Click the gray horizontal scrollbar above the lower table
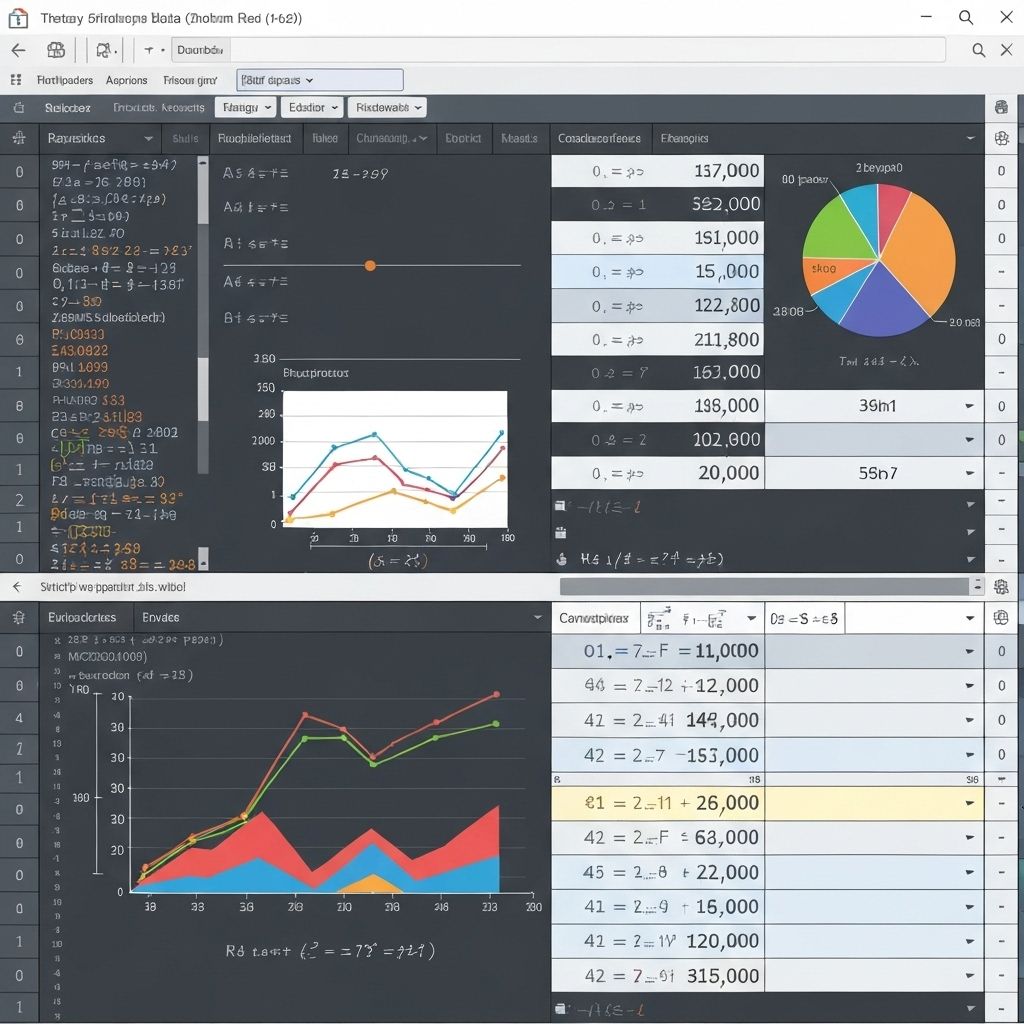The height and width of the screenshot is (1024, 1024). (763, 587)
